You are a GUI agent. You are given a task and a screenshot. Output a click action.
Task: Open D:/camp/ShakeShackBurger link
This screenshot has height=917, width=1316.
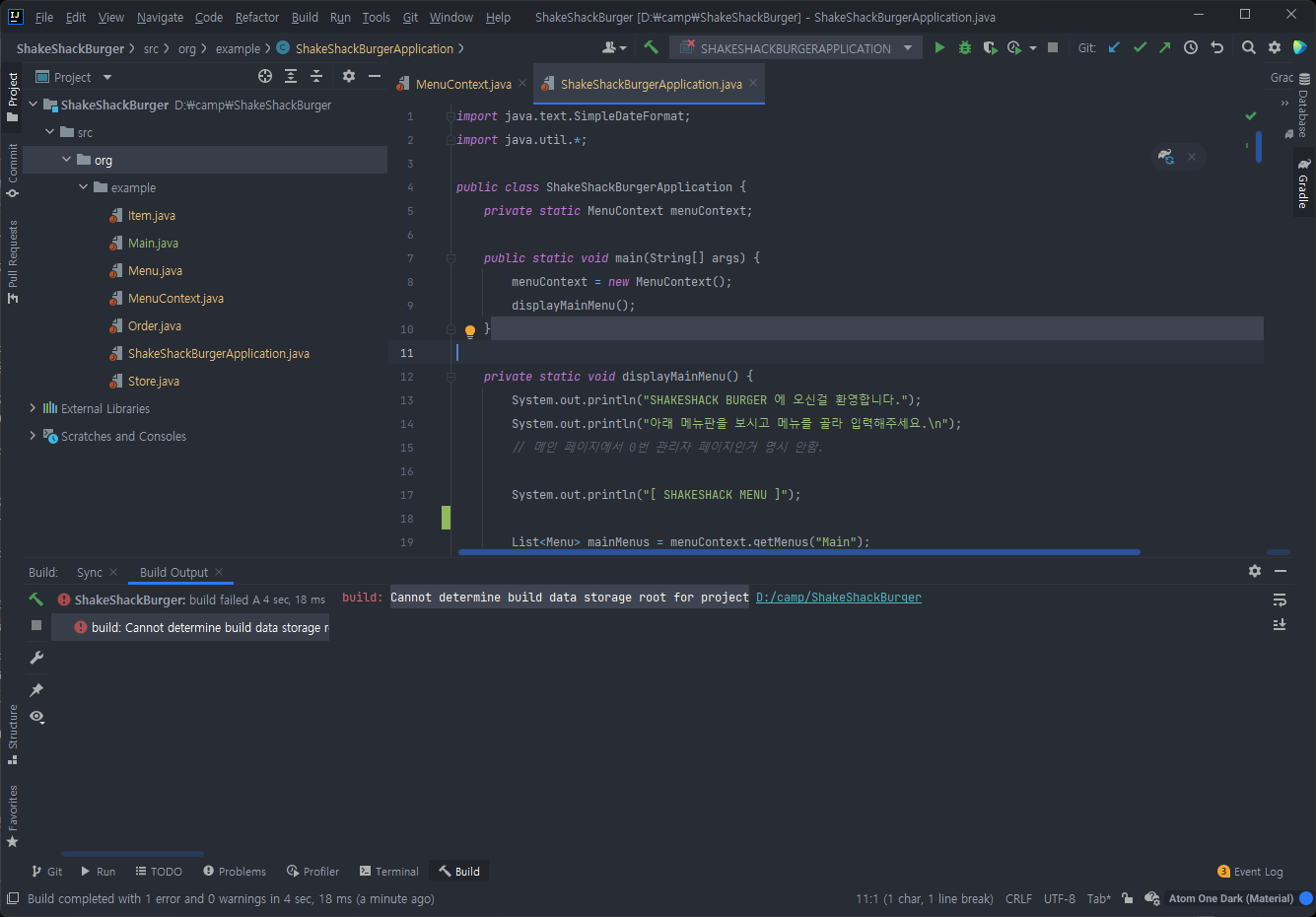[x=839, y=598]
